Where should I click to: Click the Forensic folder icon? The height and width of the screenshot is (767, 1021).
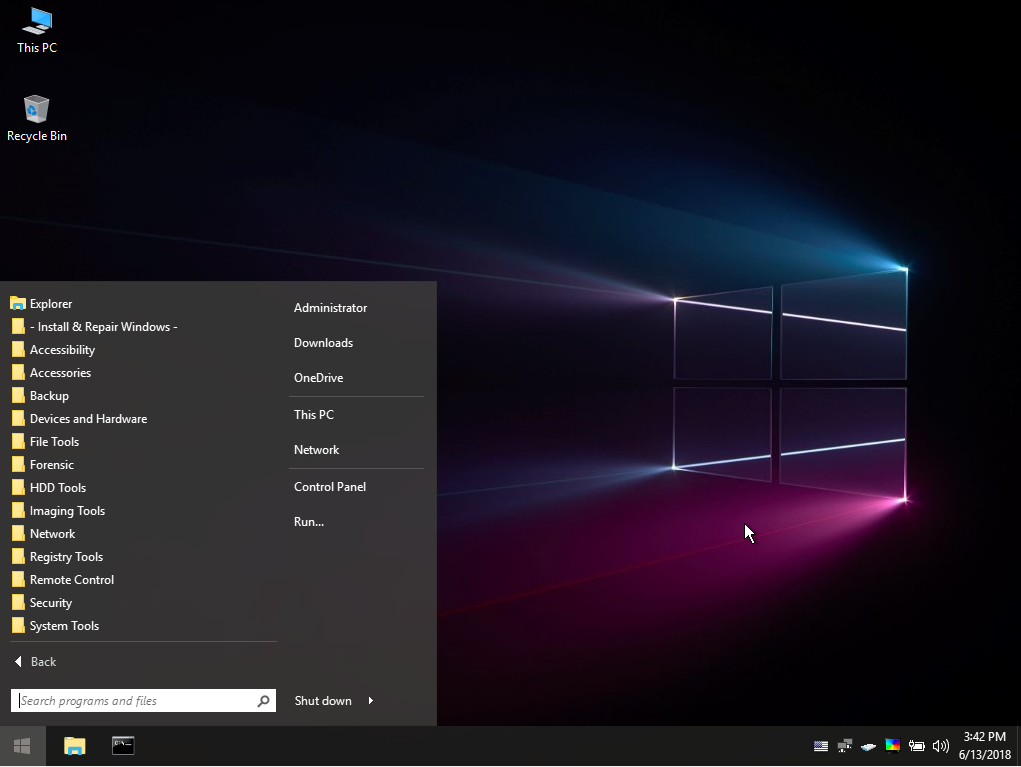(18, 464)
